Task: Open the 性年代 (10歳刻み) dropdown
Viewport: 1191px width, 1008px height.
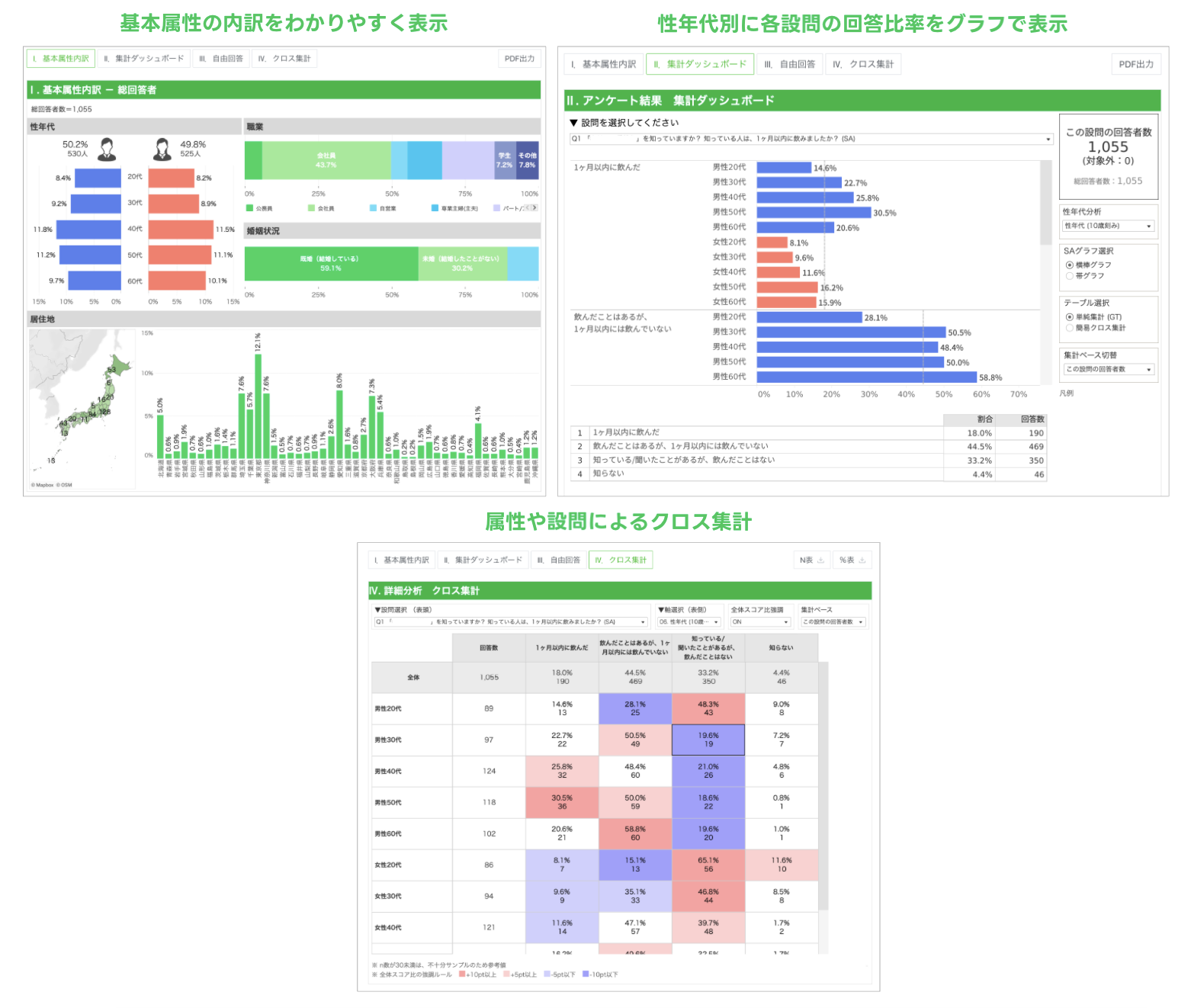Action: pos(1109,226)
